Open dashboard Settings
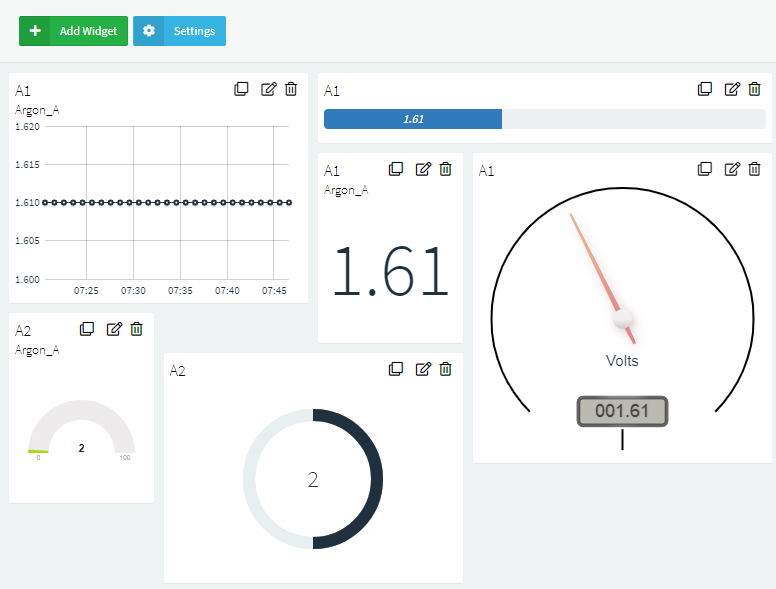This screenshot has height=589, width=776. pos(179,31)
